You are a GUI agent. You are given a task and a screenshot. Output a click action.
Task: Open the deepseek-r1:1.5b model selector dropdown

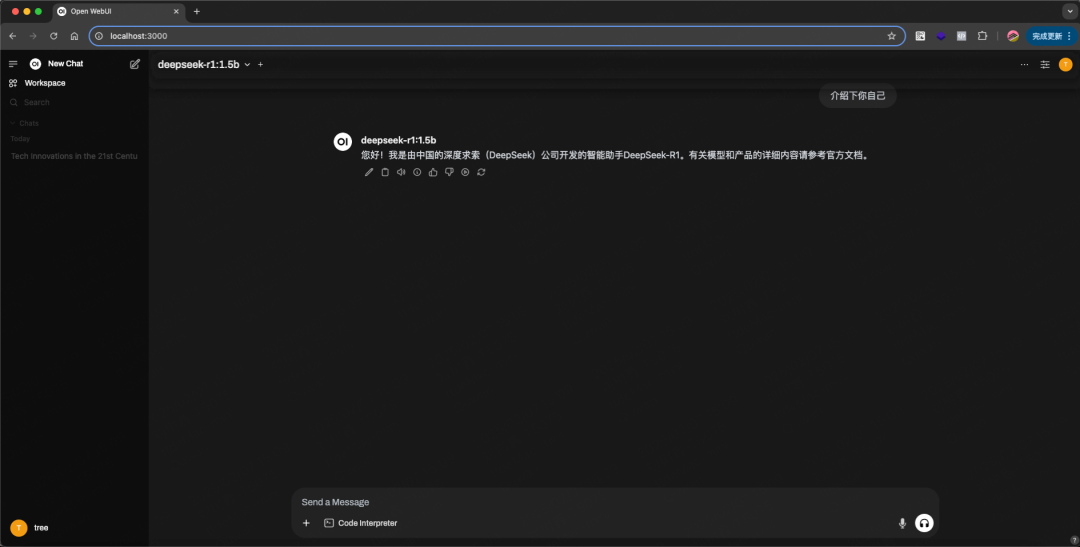pyautogui.click(x=204, y=65)
